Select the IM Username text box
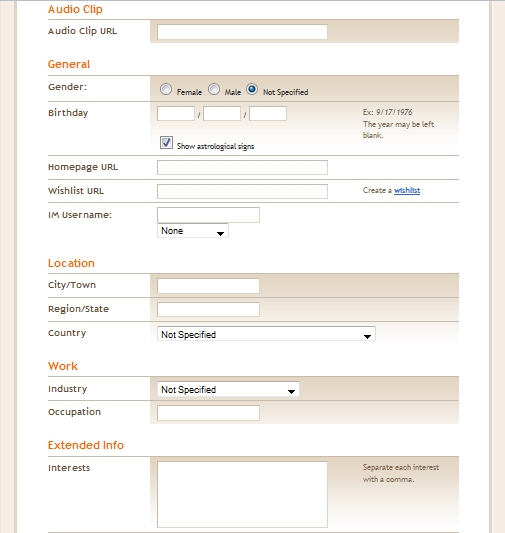 [x=208, y=215]
